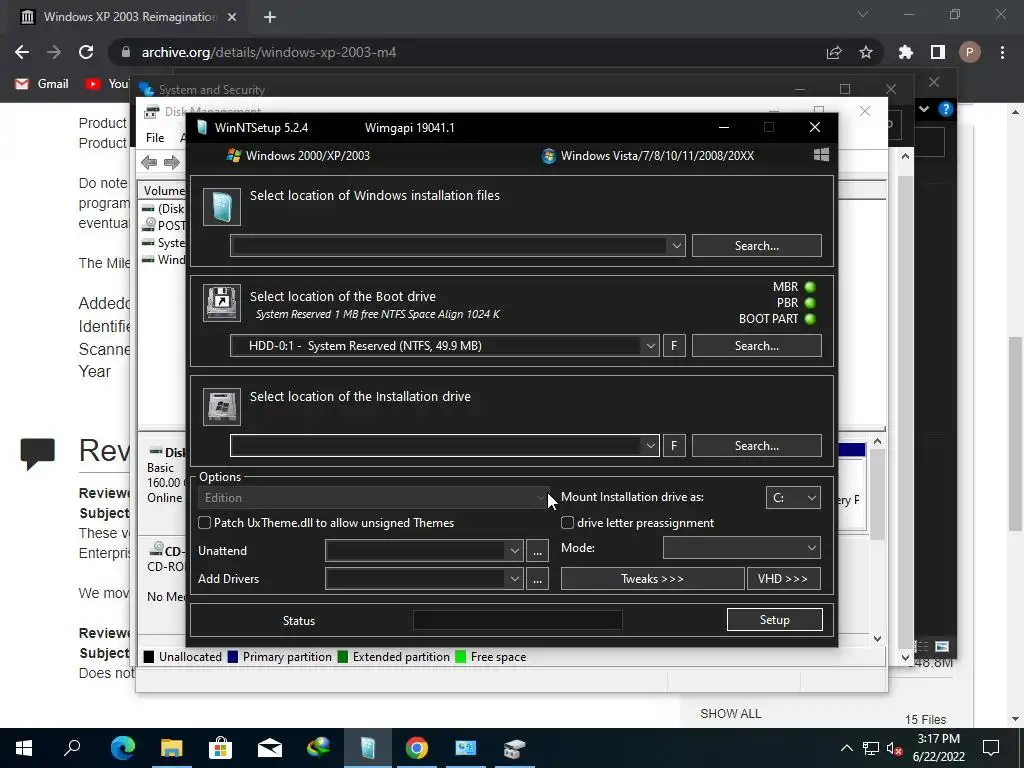Open File Explorer from taskbar
The image size is (1024, 768).
click(x=172, y=748)
